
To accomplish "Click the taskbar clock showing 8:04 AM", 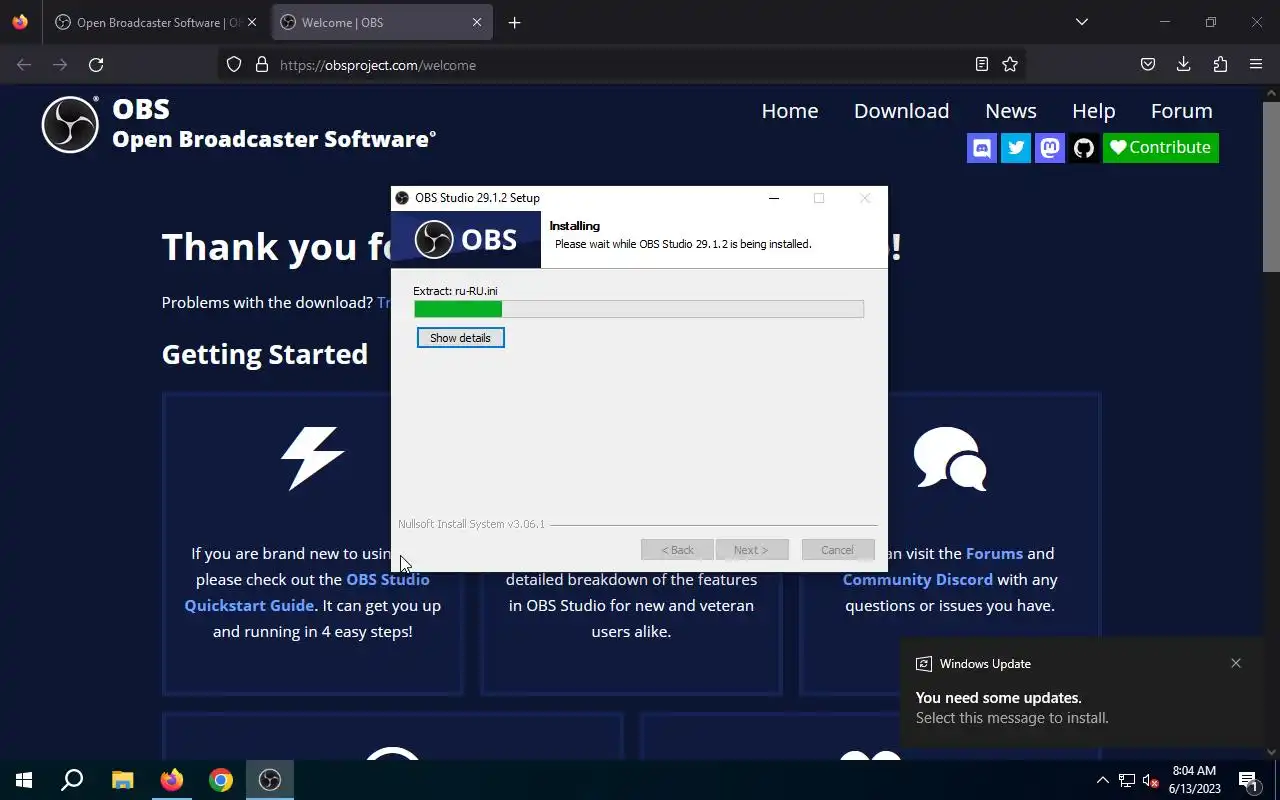I will click(1195, 780).
